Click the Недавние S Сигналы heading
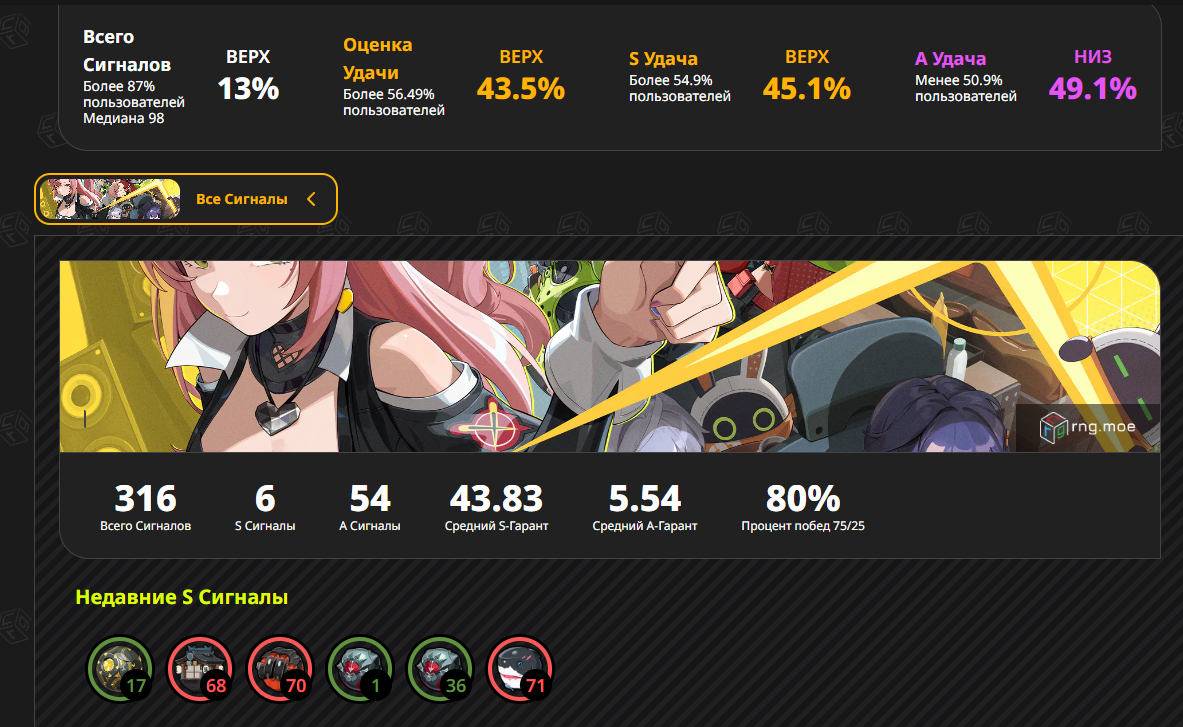The width and height of the screenshot is (1183, 727). (182, 597)
